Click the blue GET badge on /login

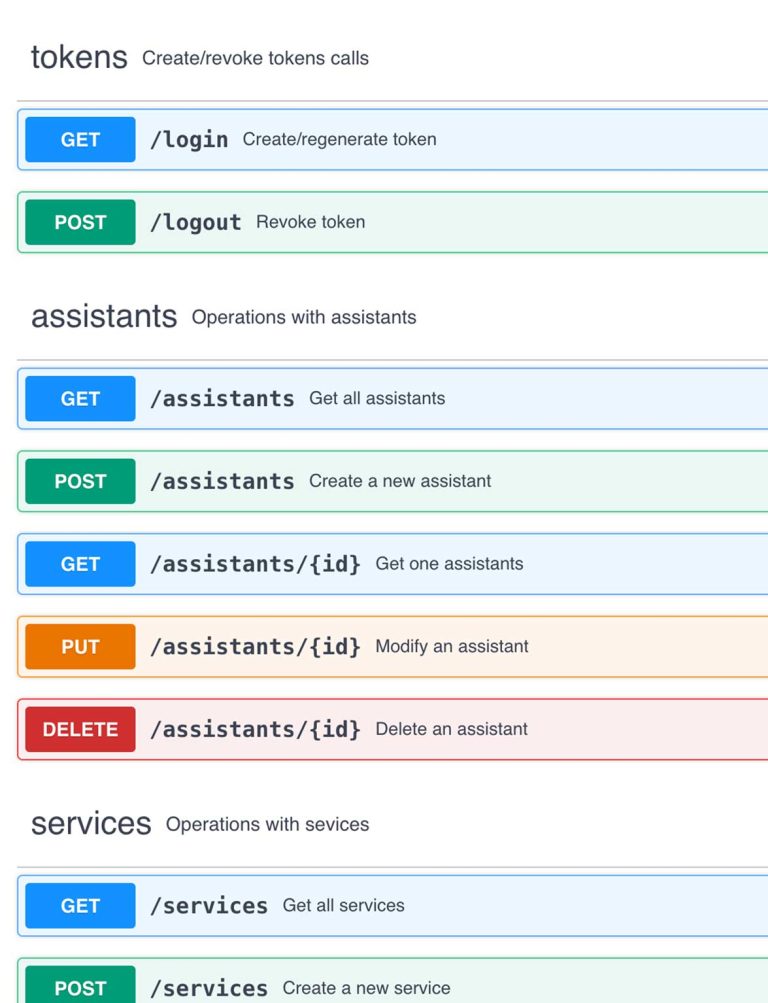[x=79, y=139]
